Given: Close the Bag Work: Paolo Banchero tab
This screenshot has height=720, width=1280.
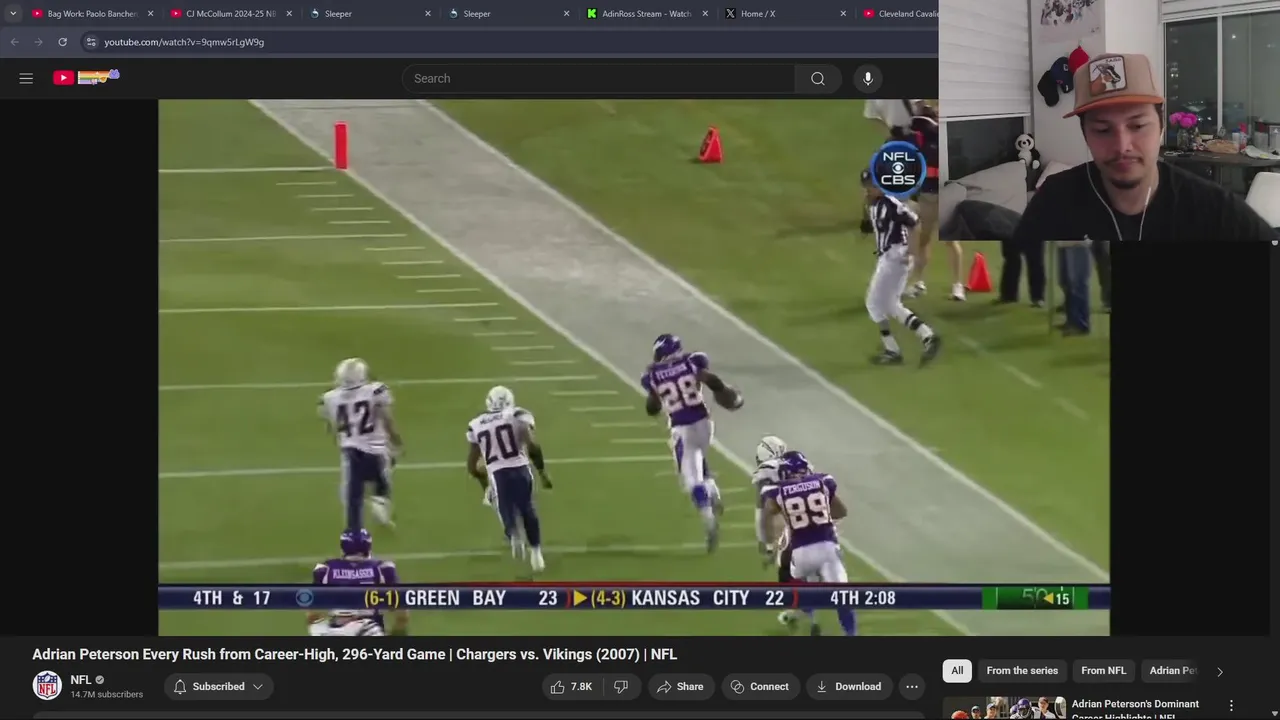Looking at the screenshot, I should (x=150, y=14).
